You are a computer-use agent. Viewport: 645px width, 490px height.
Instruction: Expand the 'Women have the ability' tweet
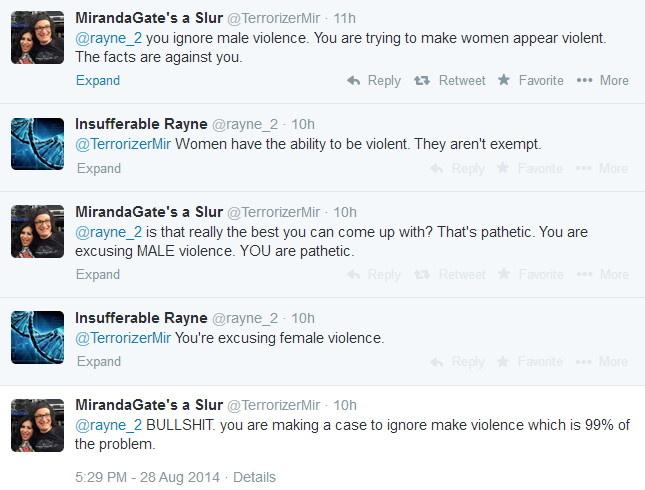(x=98, y=168)
